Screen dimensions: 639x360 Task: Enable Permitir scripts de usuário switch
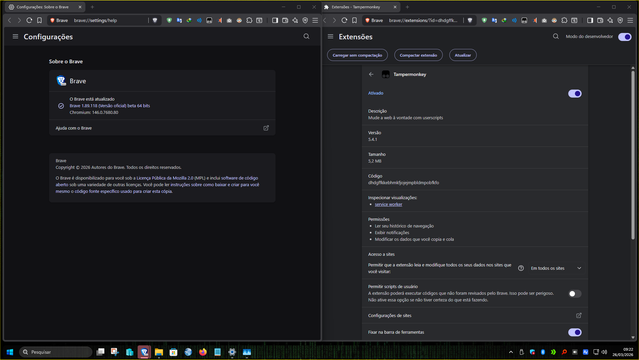pyautogui.click(x=575, y=294)
